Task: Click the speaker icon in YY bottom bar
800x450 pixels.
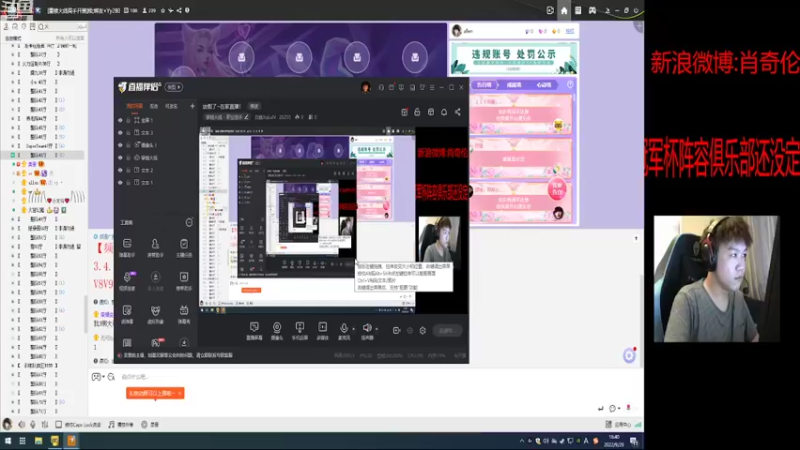Action: point(21,424)
